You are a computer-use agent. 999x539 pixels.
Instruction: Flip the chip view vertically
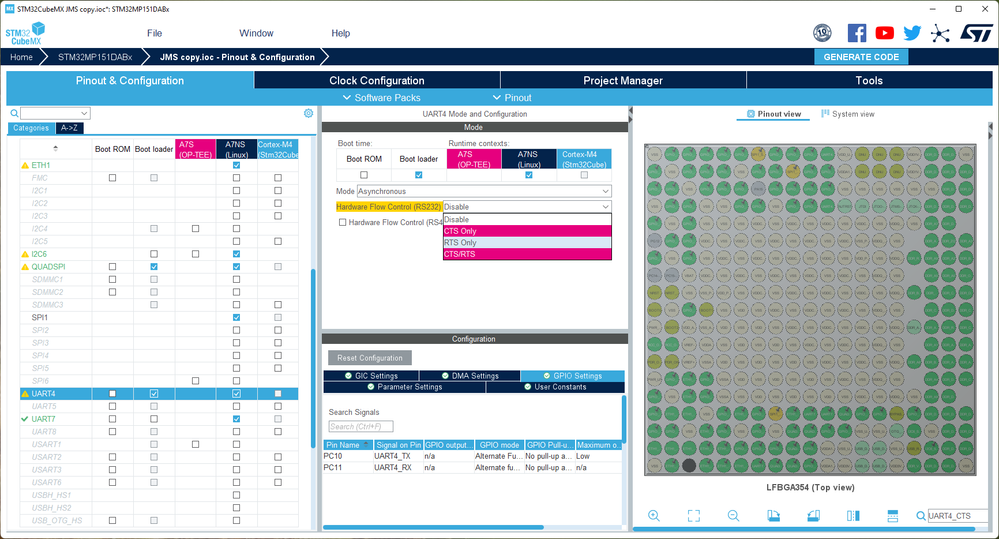point(893,515)
